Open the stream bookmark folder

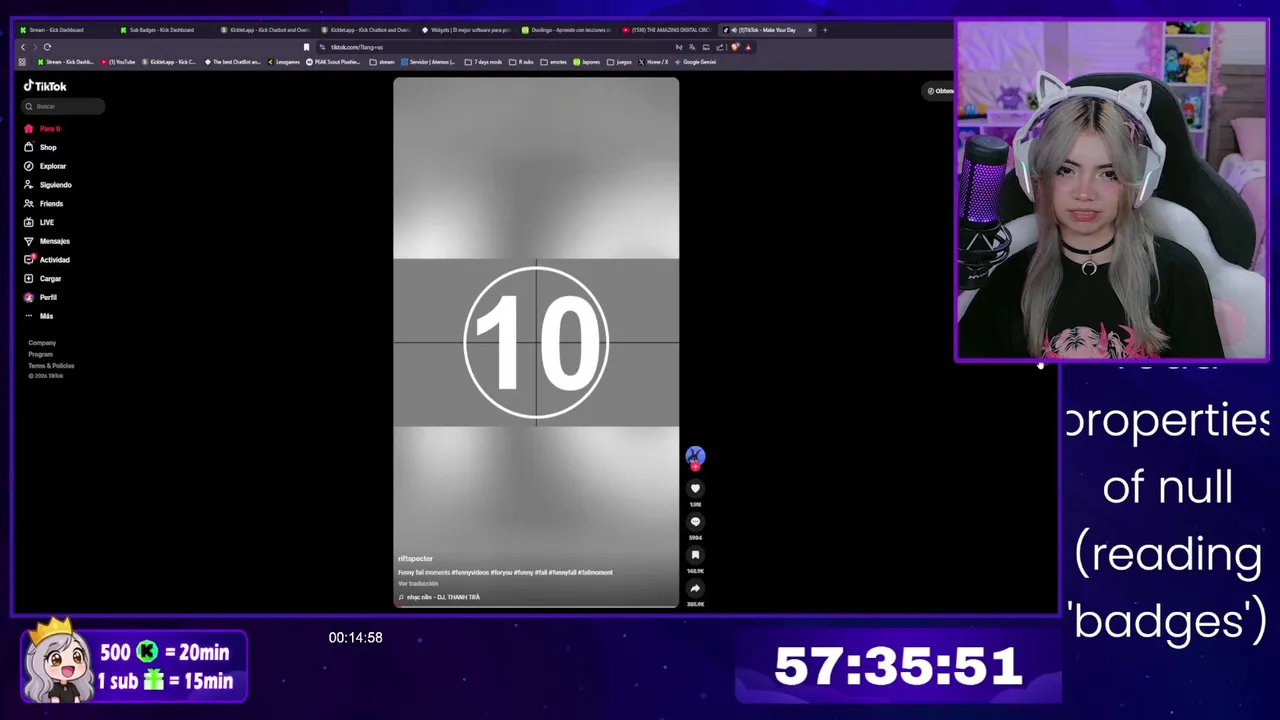pos(382,62)
